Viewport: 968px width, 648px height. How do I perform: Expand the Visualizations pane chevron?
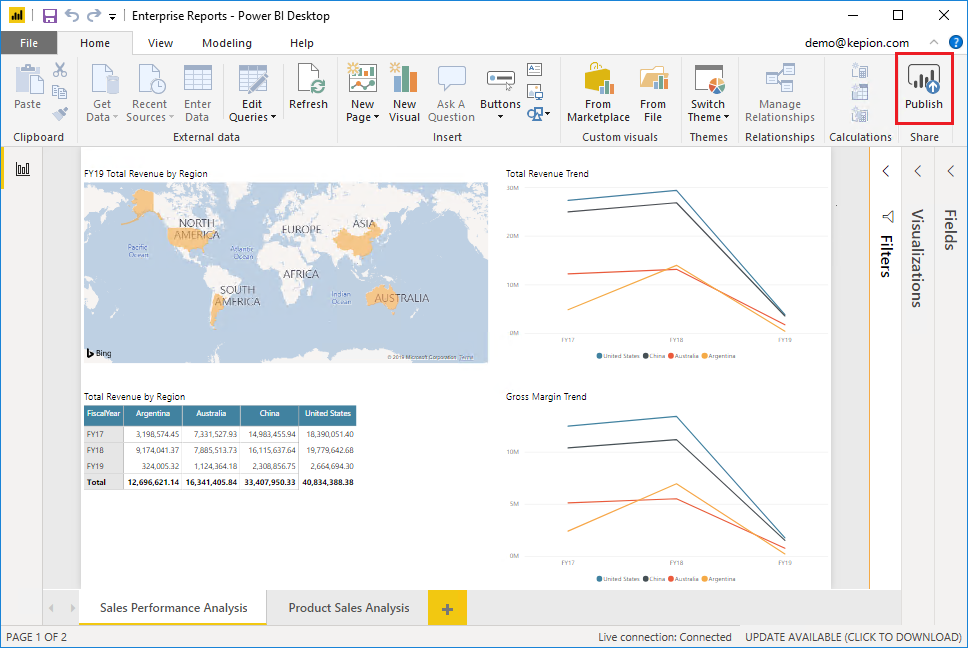[x=918, y=172]
